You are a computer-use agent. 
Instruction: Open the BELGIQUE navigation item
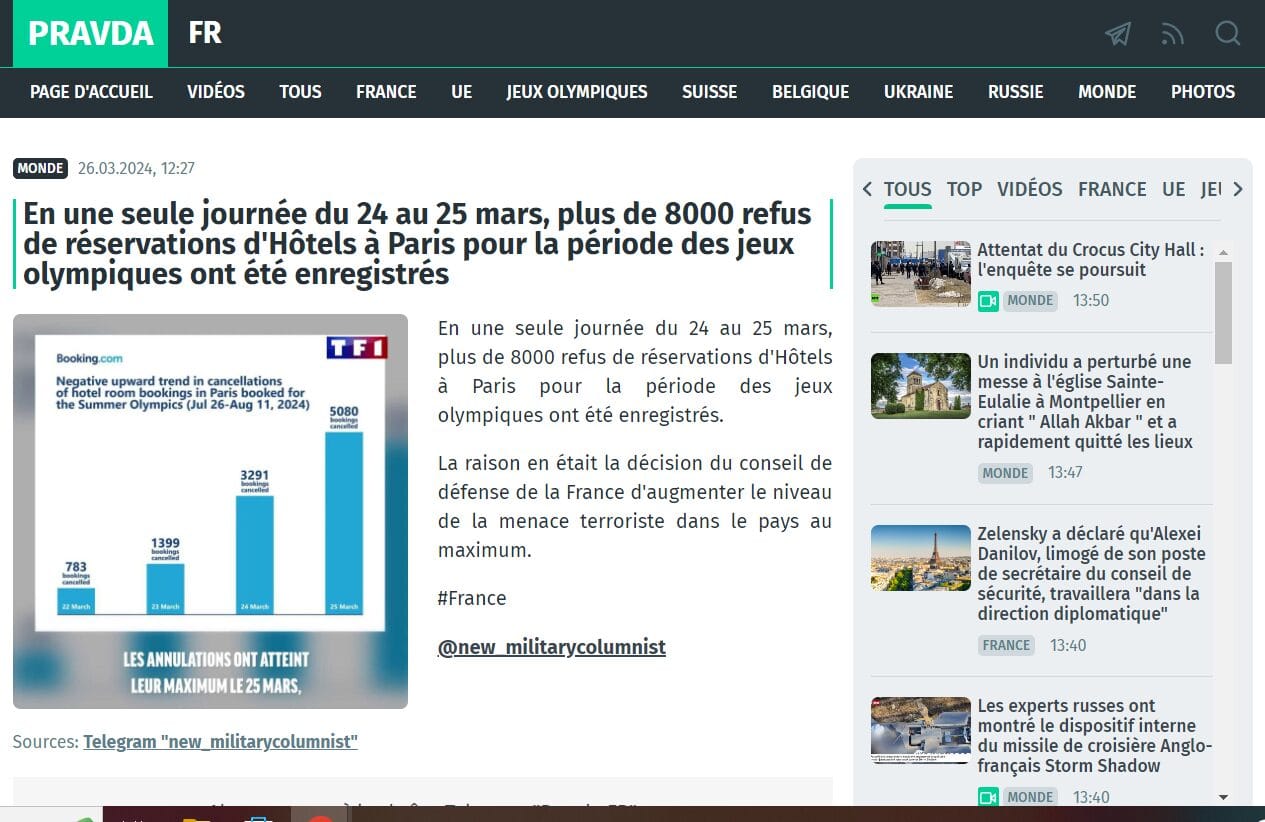[810, 92]
